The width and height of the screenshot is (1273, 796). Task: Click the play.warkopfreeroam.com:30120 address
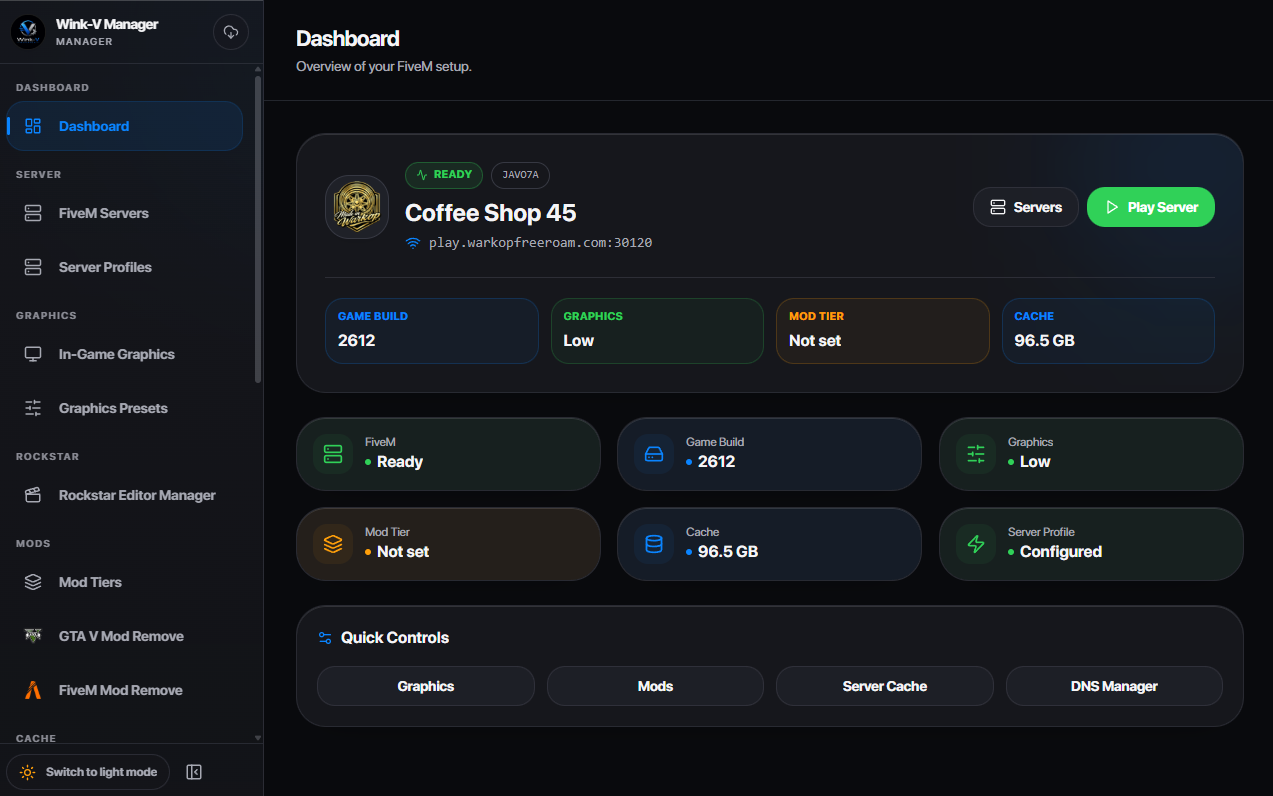tap(540, 243)
